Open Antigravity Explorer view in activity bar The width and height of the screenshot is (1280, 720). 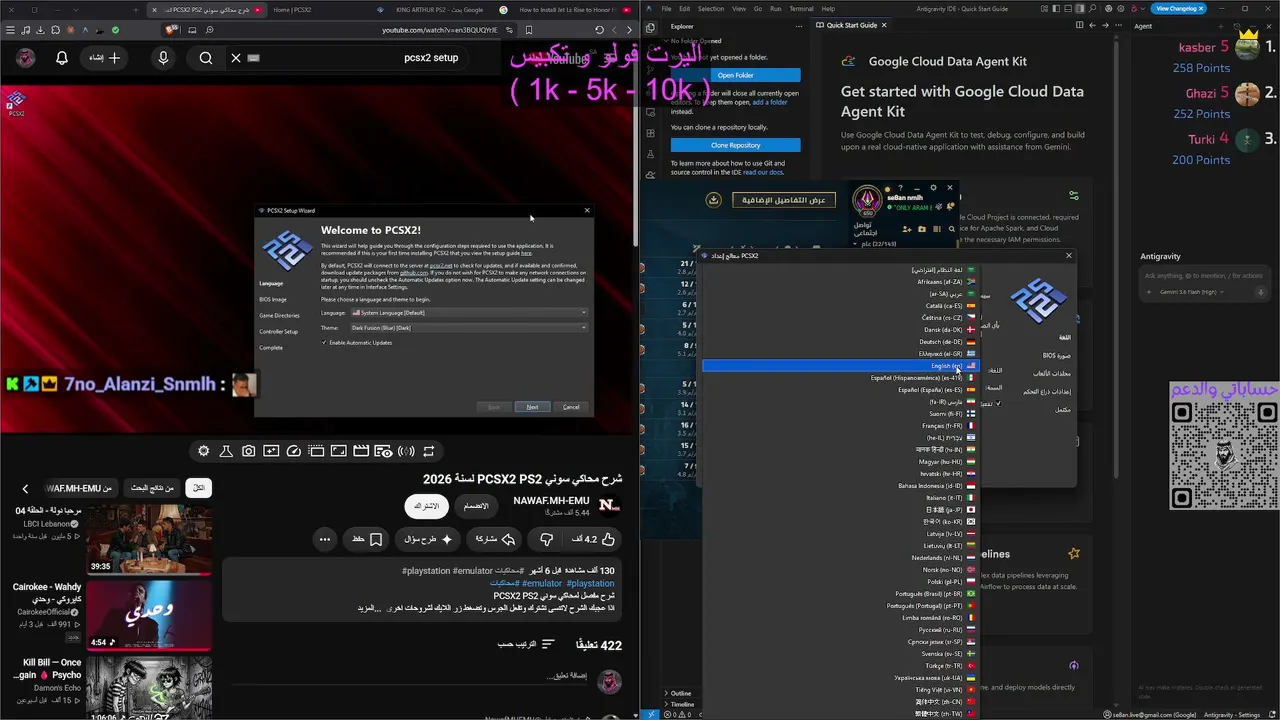(x=651, y=28)
